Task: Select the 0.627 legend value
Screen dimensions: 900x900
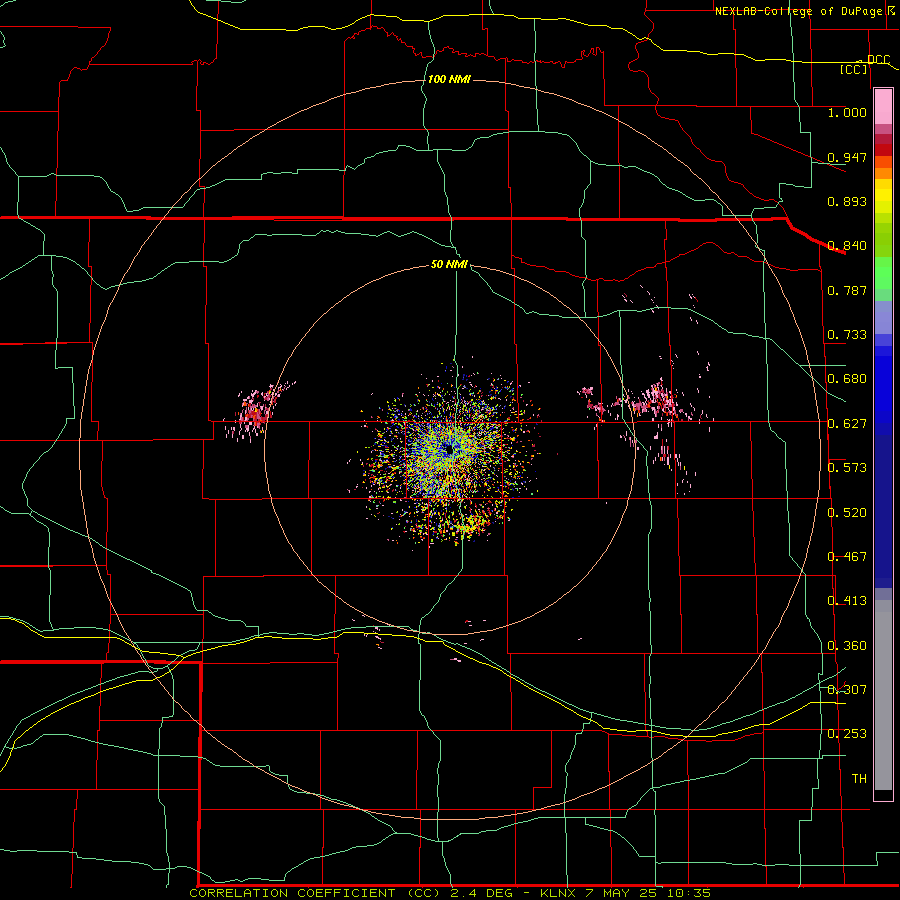Action: [847, 424]
